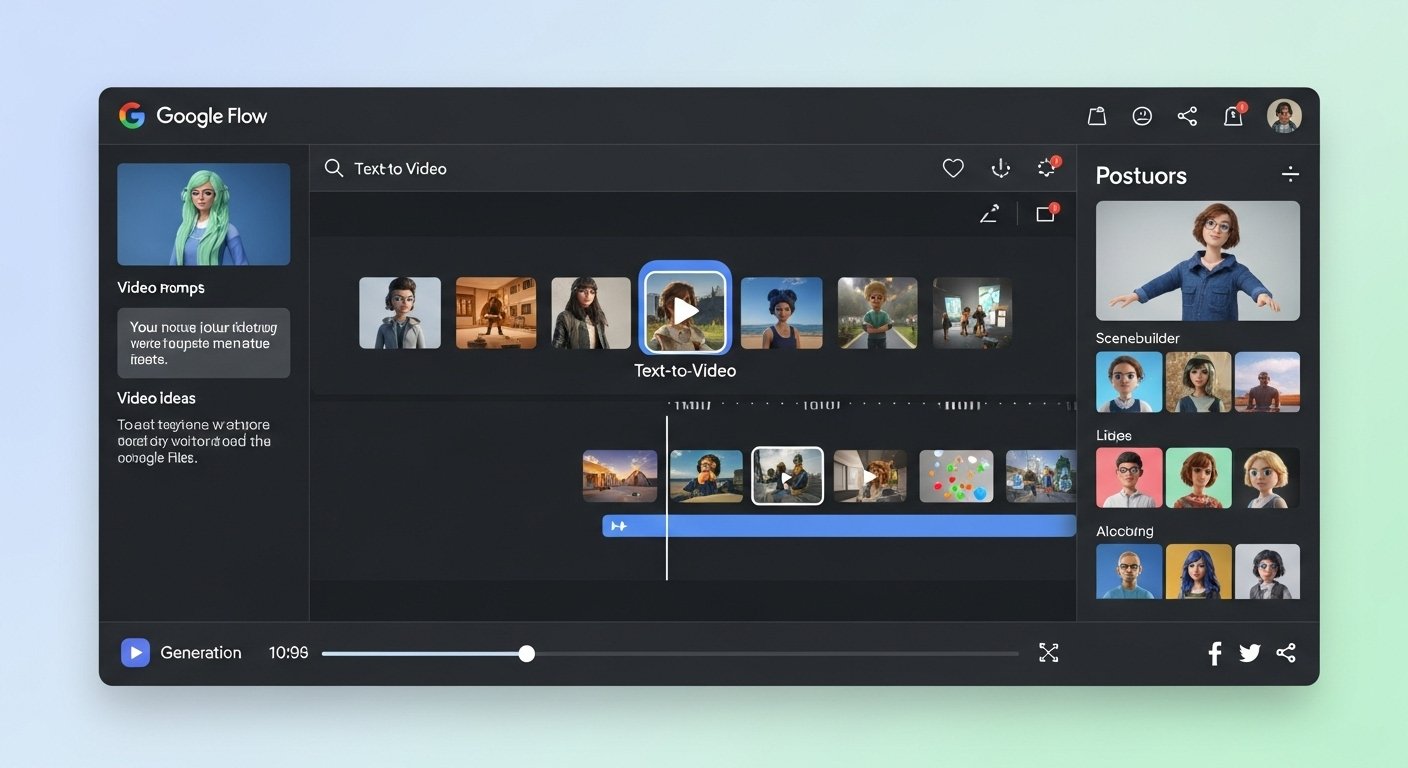Click the emoji face icon

(1142, 116)
